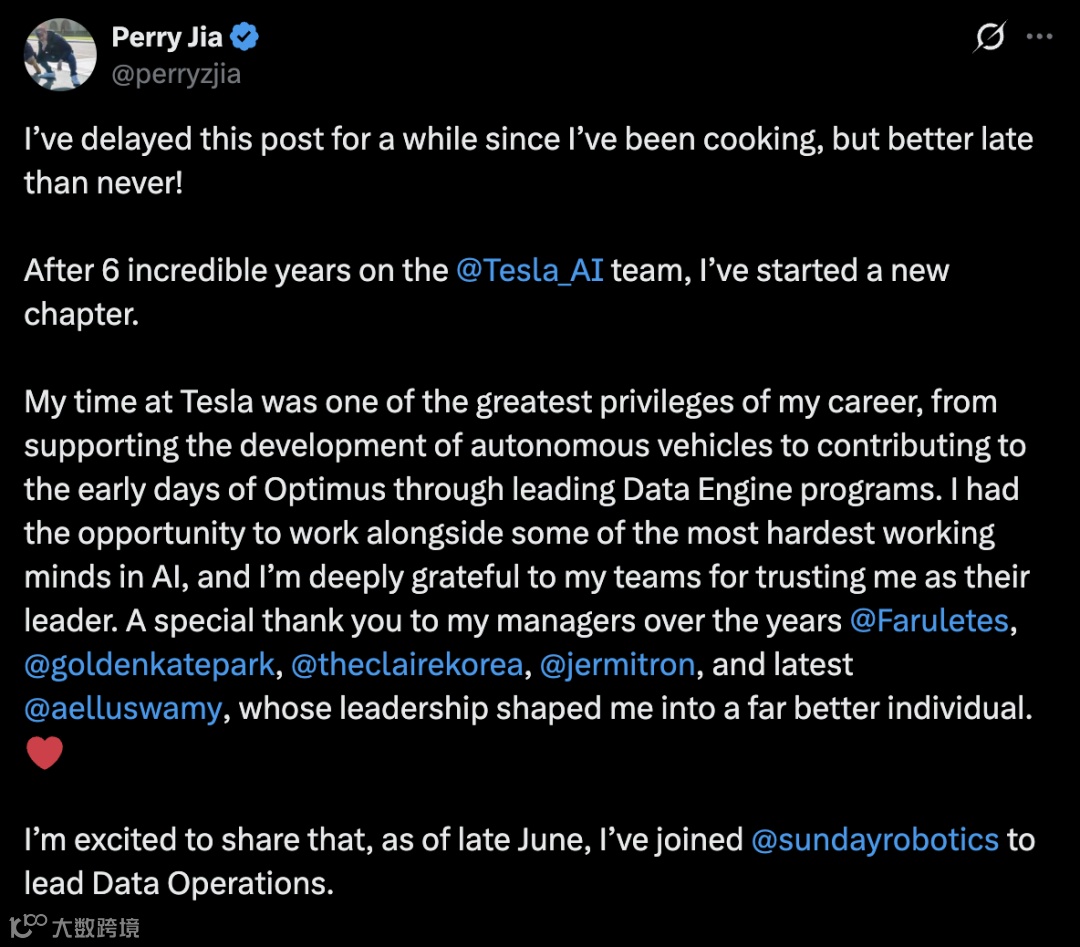
Task: Open the three-dot More options menu
Action: [x=1040, y=38]
